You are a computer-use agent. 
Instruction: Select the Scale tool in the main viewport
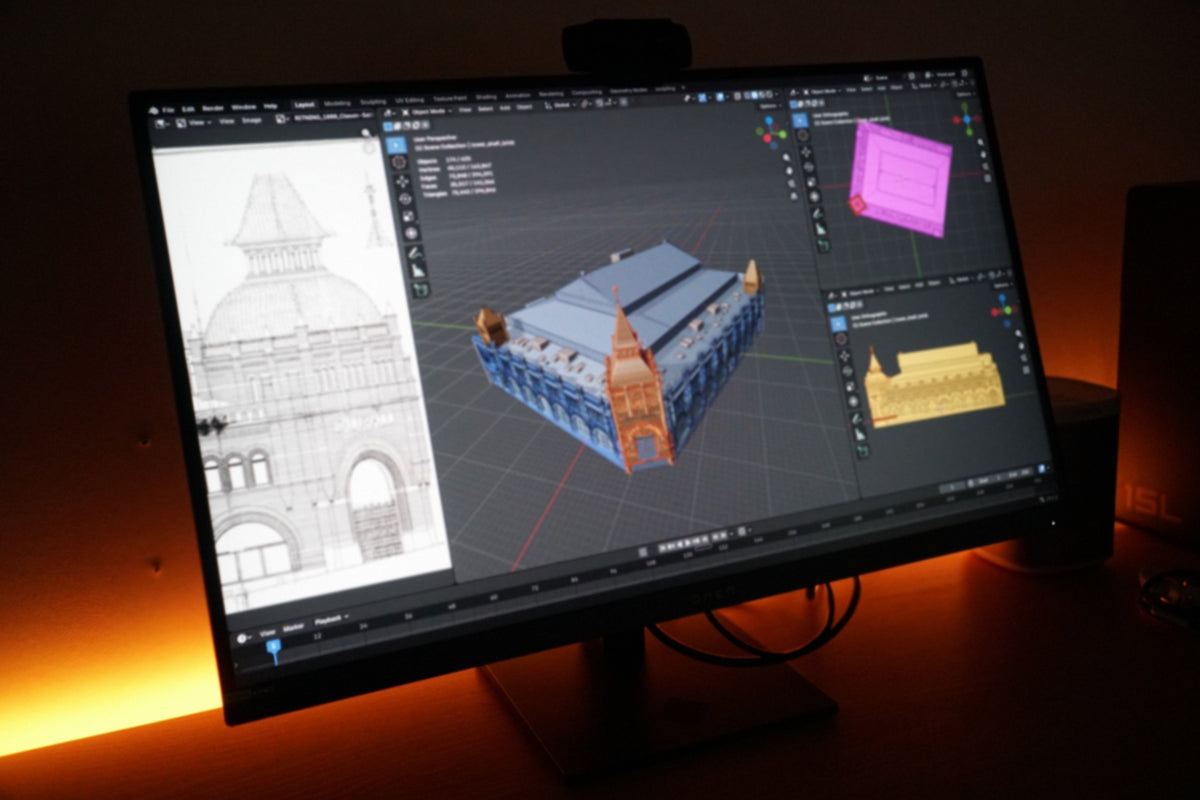click(x=408, y=215)
